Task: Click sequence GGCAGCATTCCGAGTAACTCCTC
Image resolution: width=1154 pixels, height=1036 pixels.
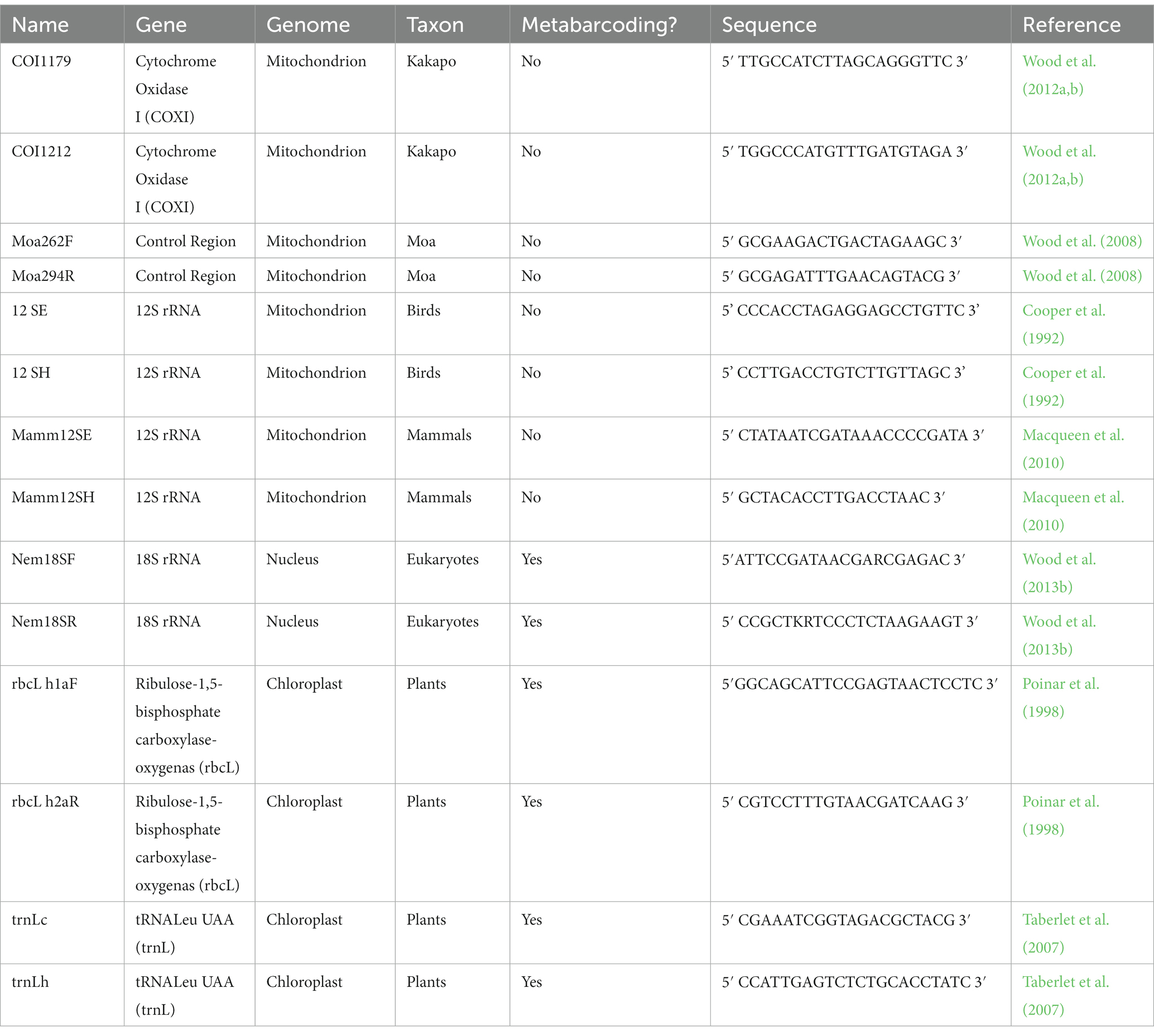Action: (859, 684)
